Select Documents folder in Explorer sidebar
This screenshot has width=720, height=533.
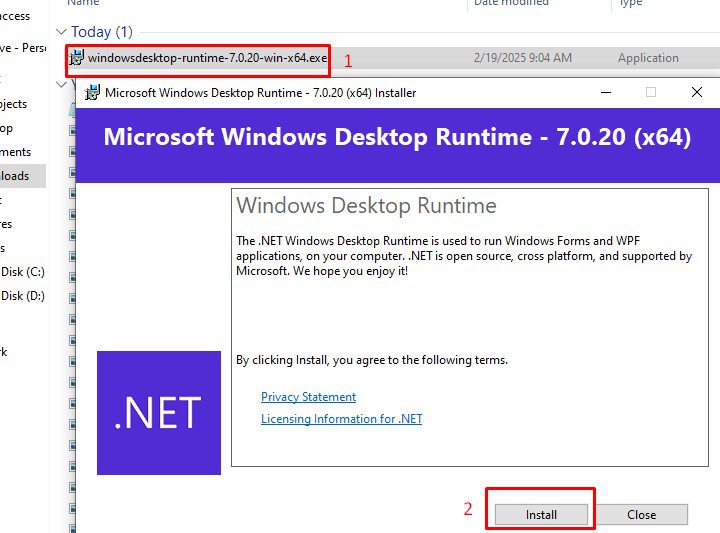point(16,152)
